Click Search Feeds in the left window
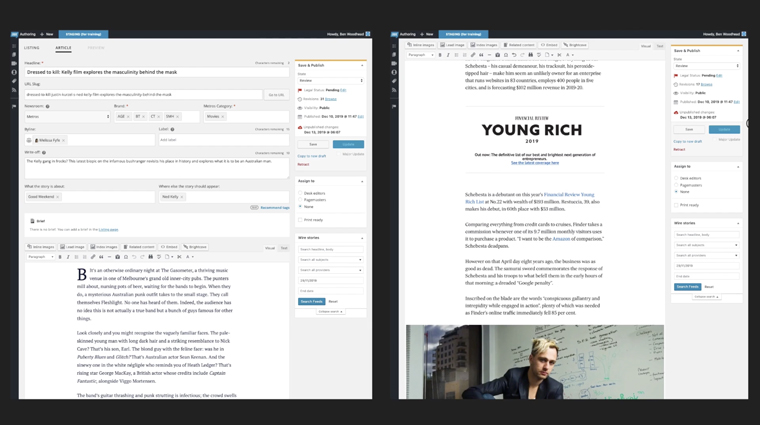This screenshot has height=425, width=760. click(x=312, y=301)
